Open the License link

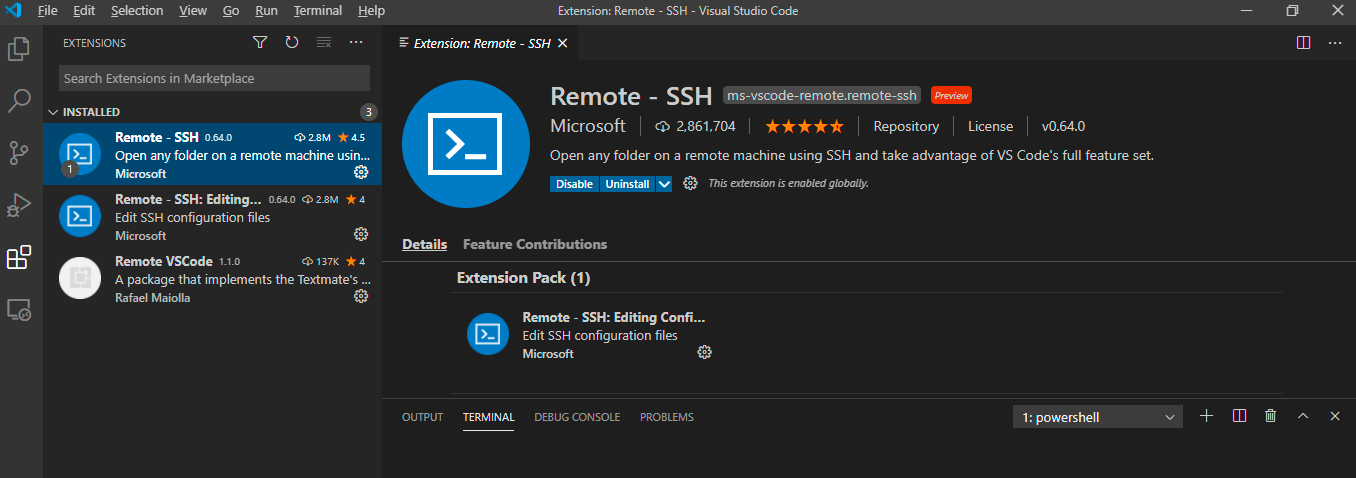point(990,126)
